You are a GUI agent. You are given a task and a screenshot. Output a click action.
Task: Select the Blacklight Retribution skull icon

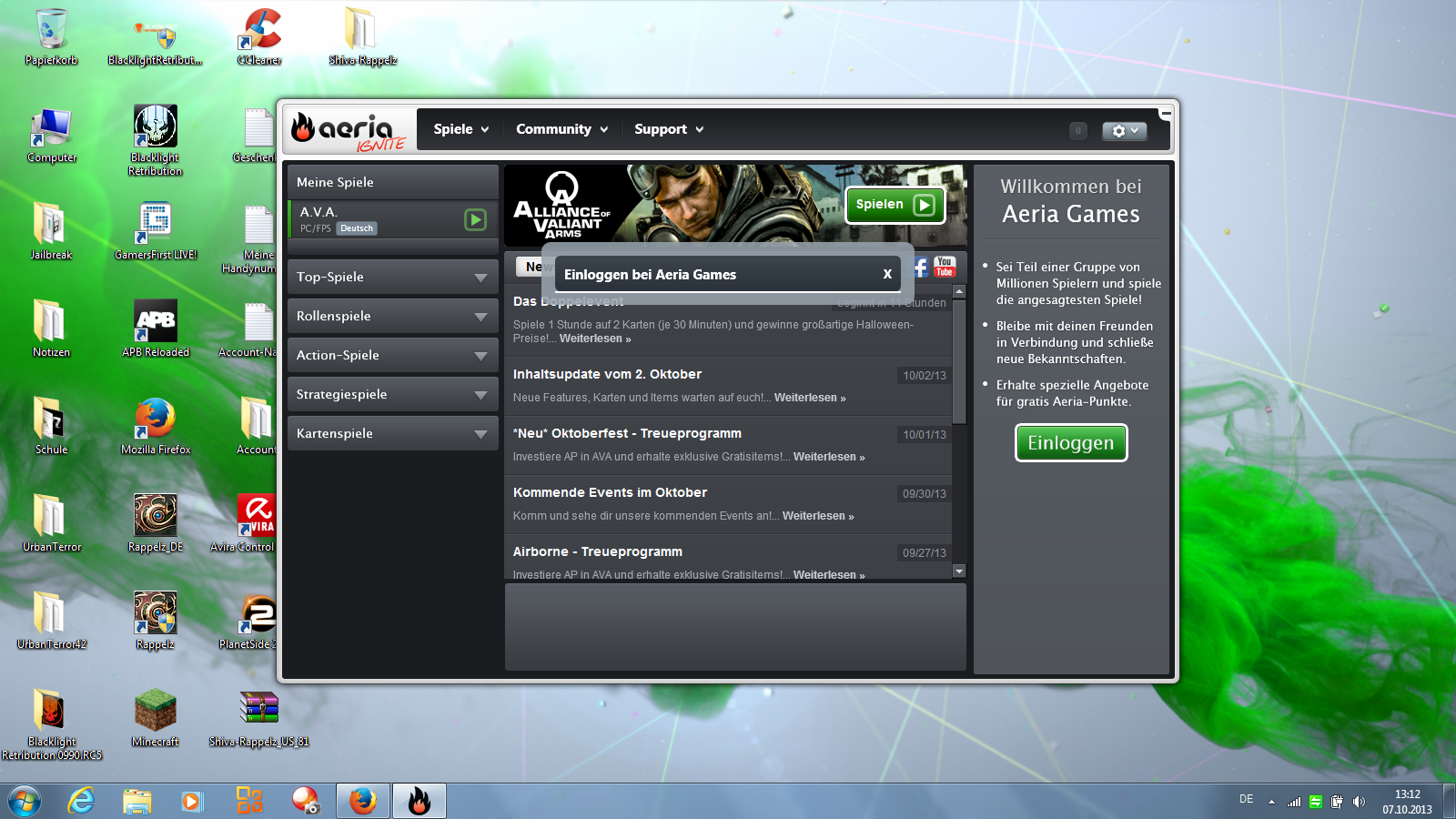point(156,138)
